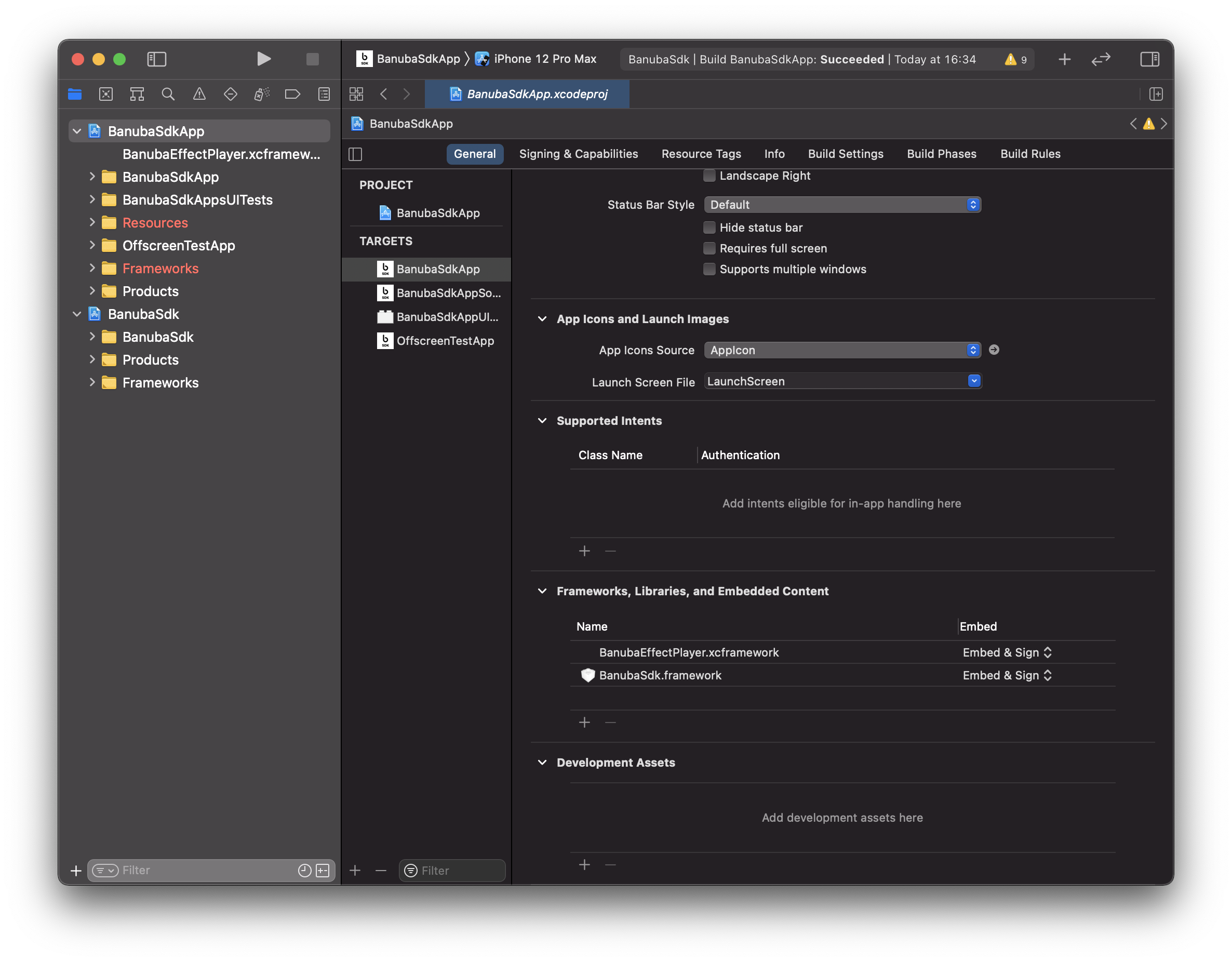This screenshot has height=962, width=1232.
Task: Go forward with the right chevron in editor bar
Action: tap(407, 94)
